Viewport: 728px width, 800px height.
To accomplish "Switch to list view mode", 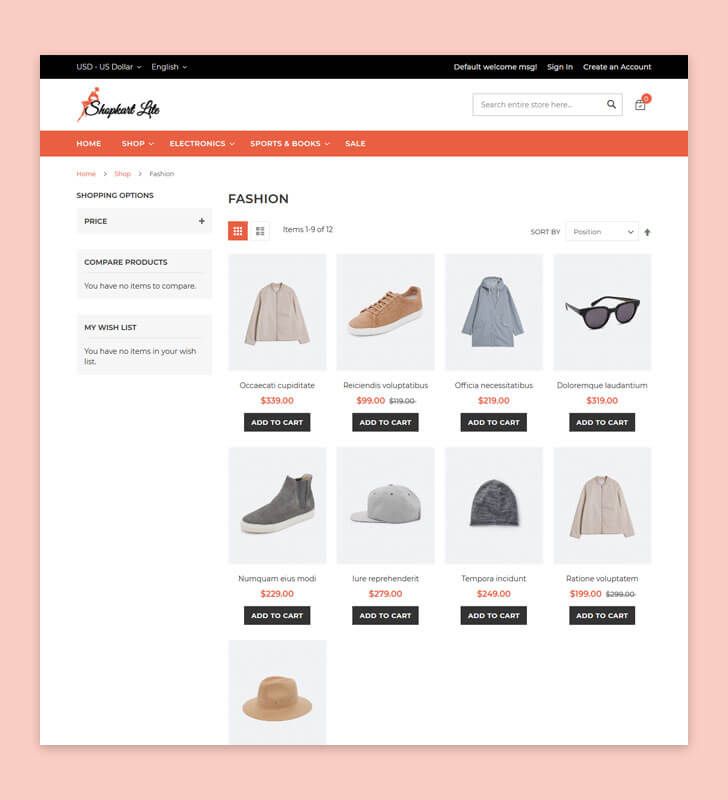I will tap(260, 231).
